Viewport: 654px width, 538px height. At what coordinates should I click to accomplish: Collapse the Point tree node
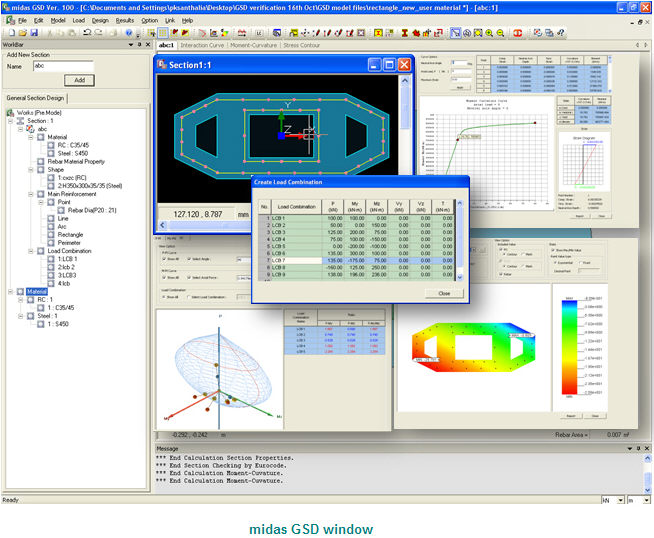[x=41, y=202]
